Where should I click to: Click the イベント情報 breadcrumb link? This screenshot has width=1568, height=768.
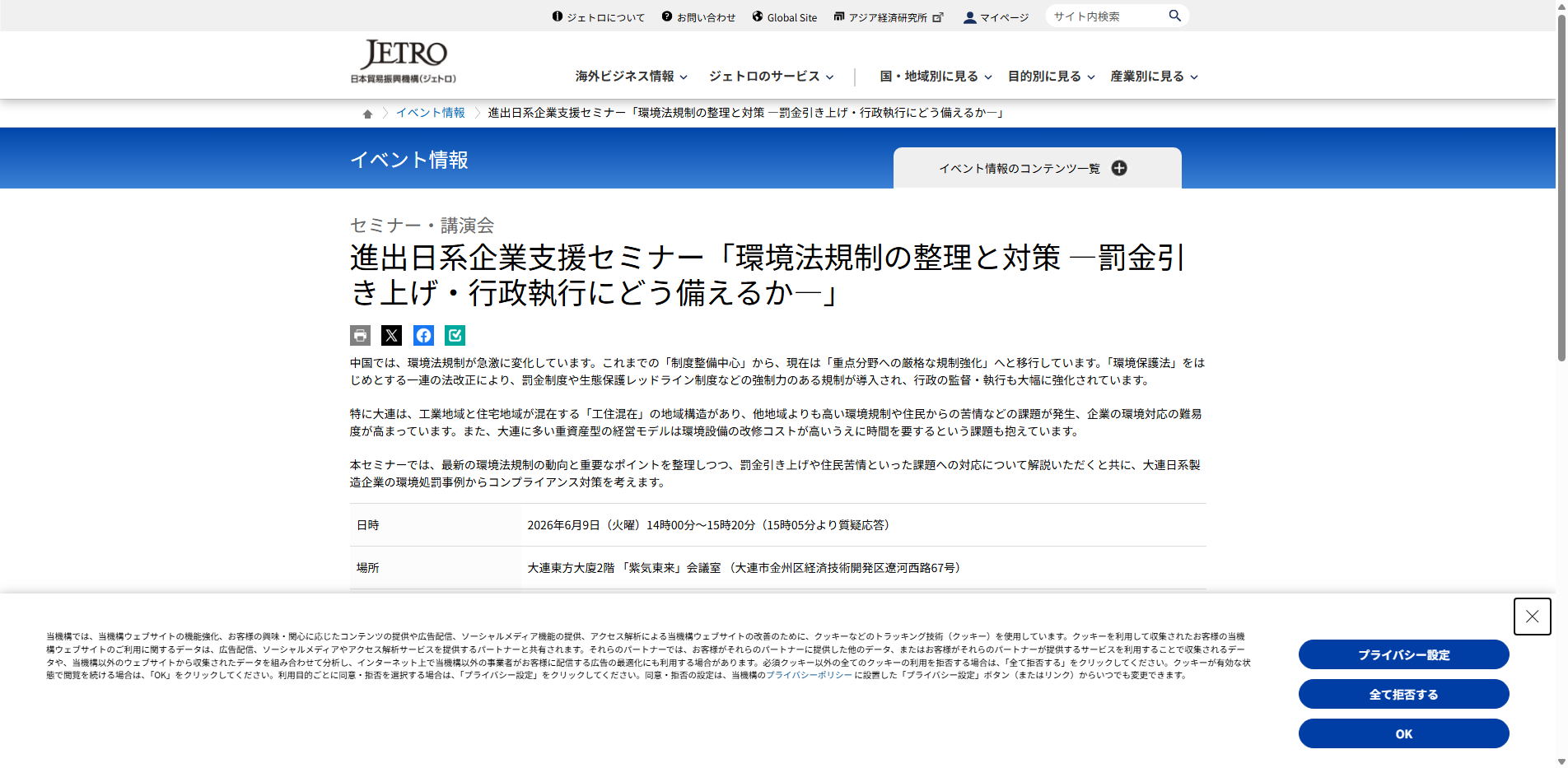[430, 113]
